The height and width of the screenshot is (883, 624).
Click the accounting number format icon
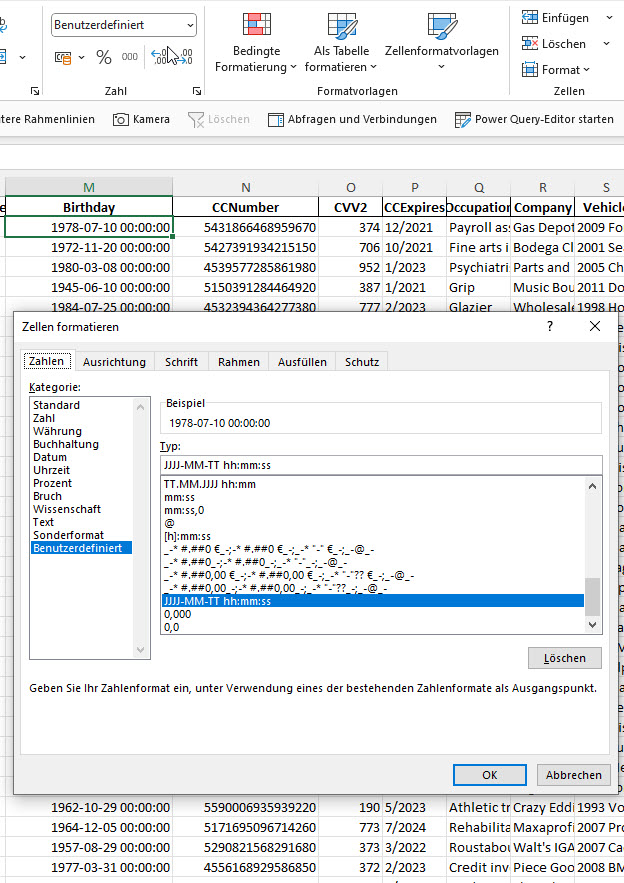tap(62, 57)
